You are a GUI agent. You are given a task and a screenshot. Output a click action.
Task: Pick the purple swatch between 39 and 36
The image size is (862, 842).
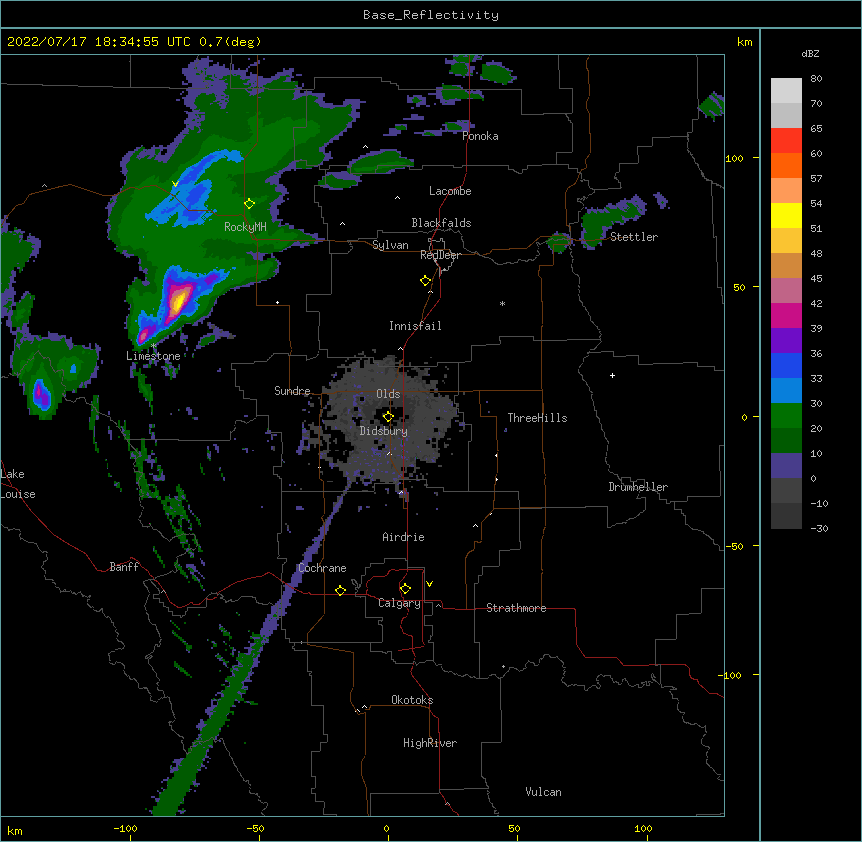click(x=786, y=341)
